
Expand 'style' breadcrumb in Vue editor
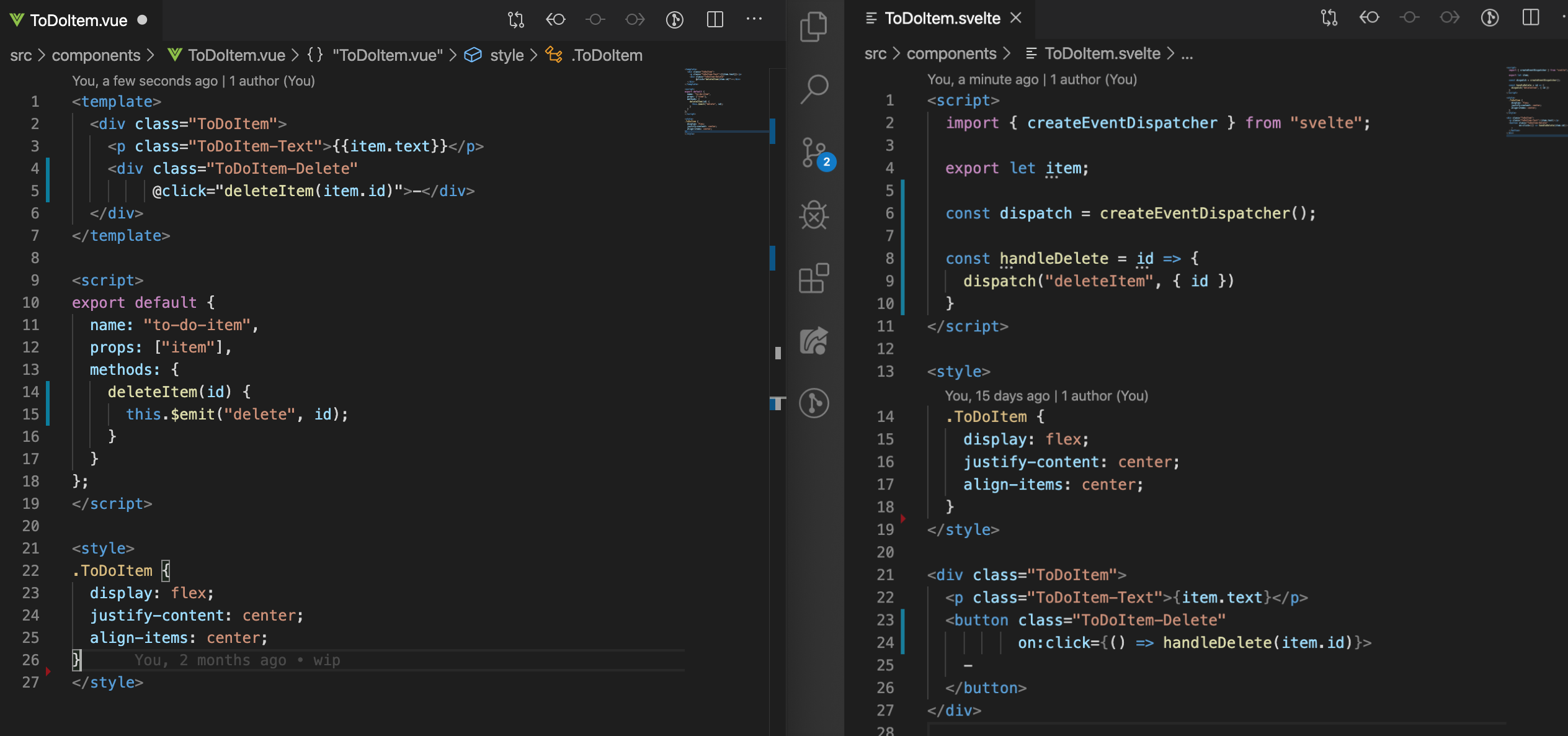(x=507, y=55)
